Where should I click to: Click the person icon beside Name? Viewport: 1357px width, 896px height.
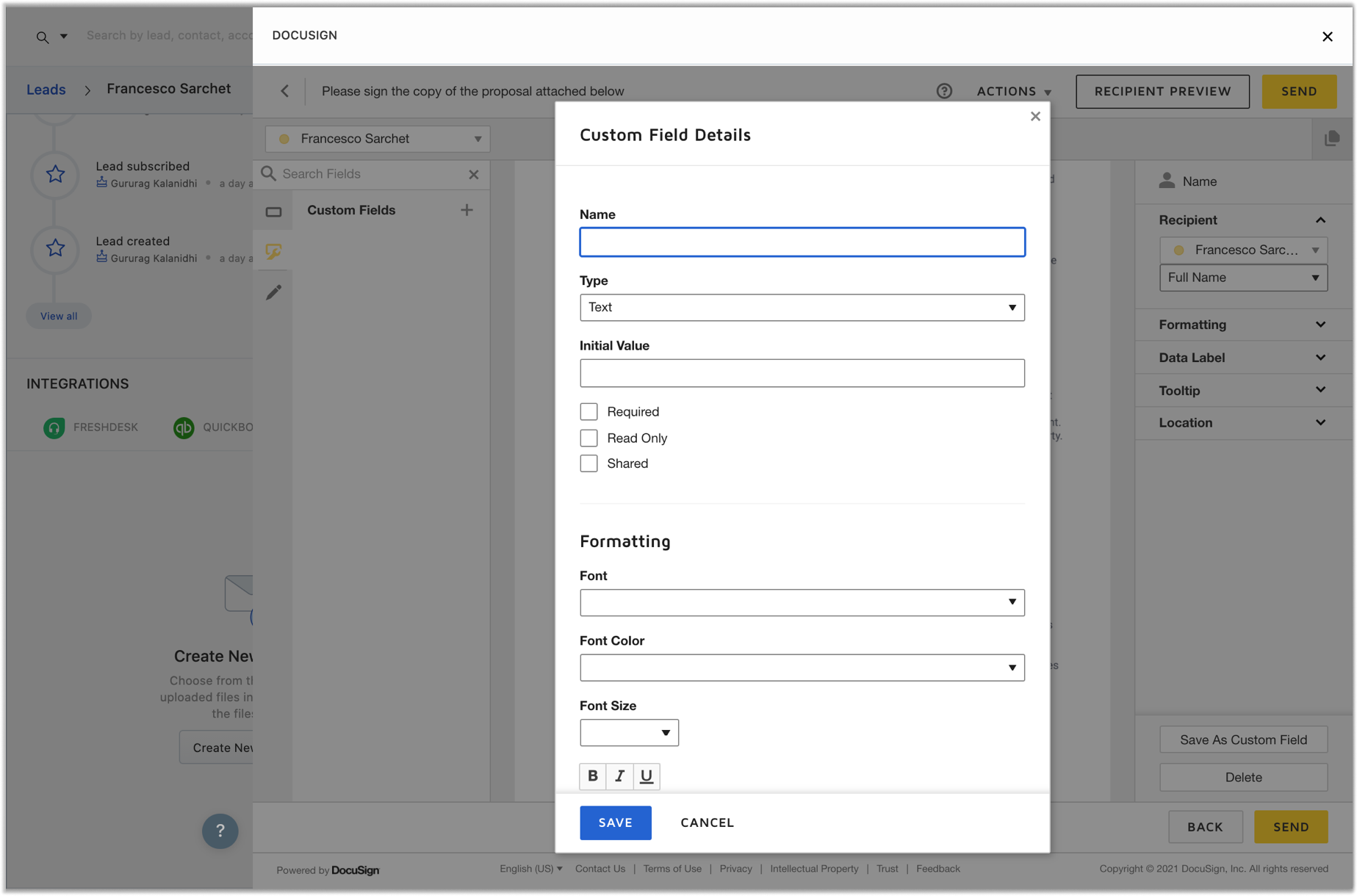click(x=1167, y=181)
